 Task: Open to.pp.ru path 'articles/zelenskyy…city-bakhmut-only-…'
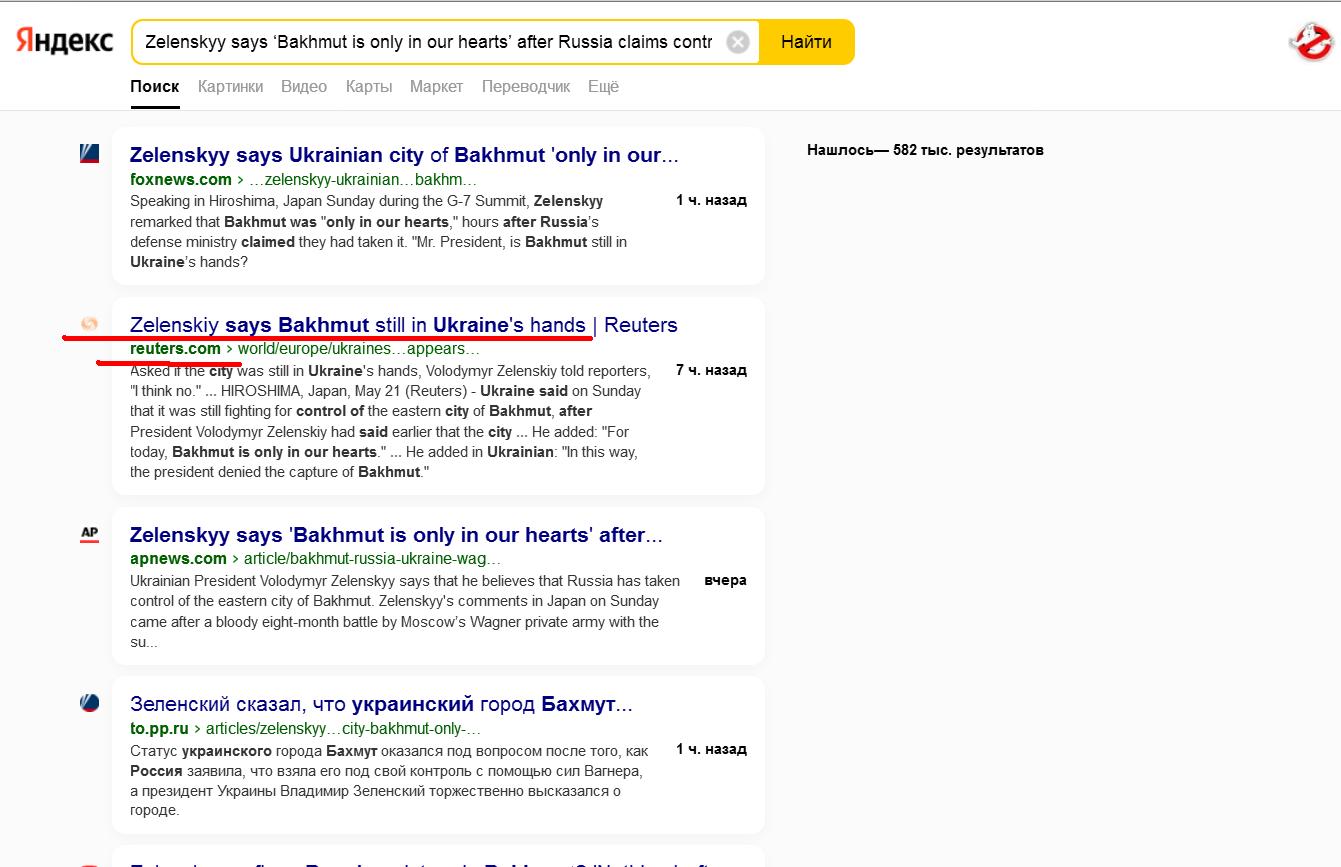[343, 729]
